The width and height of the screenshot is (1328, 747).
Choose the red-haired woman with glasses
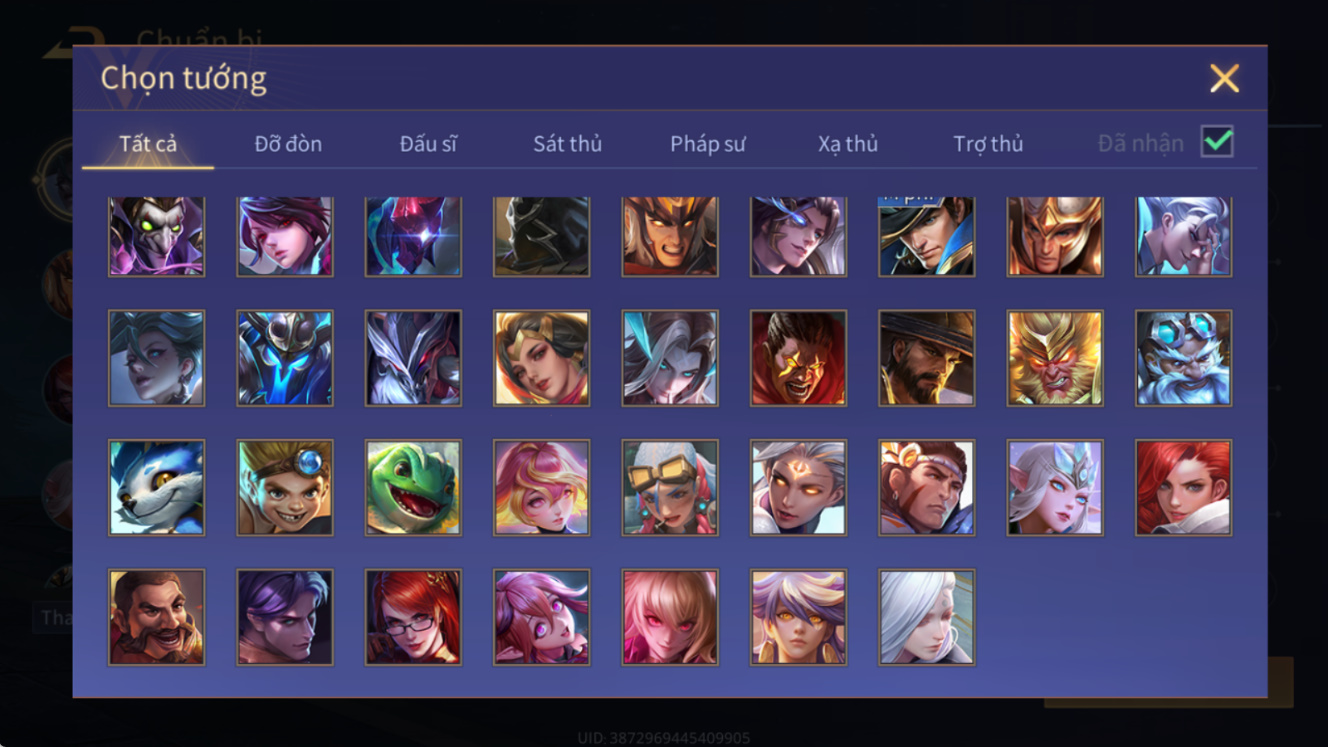coord(413,617)
